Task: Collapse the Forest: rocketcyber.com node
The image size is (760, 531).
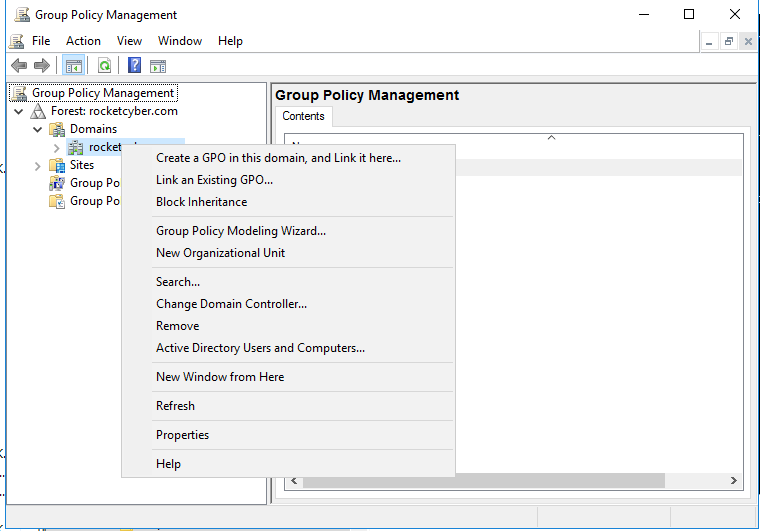Action: tap(19, 111)
